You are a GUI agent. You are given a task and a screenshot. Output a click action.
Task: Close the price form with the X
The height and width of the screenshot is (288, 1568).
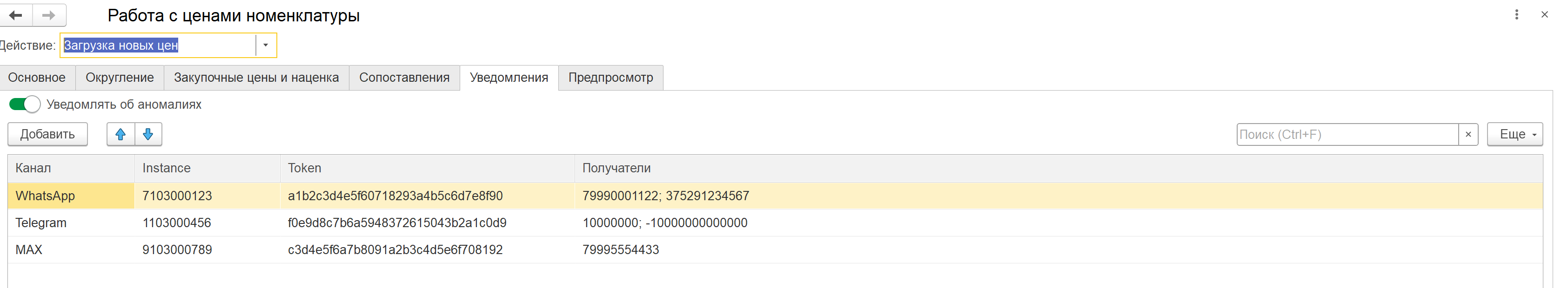pos(1544,14)
